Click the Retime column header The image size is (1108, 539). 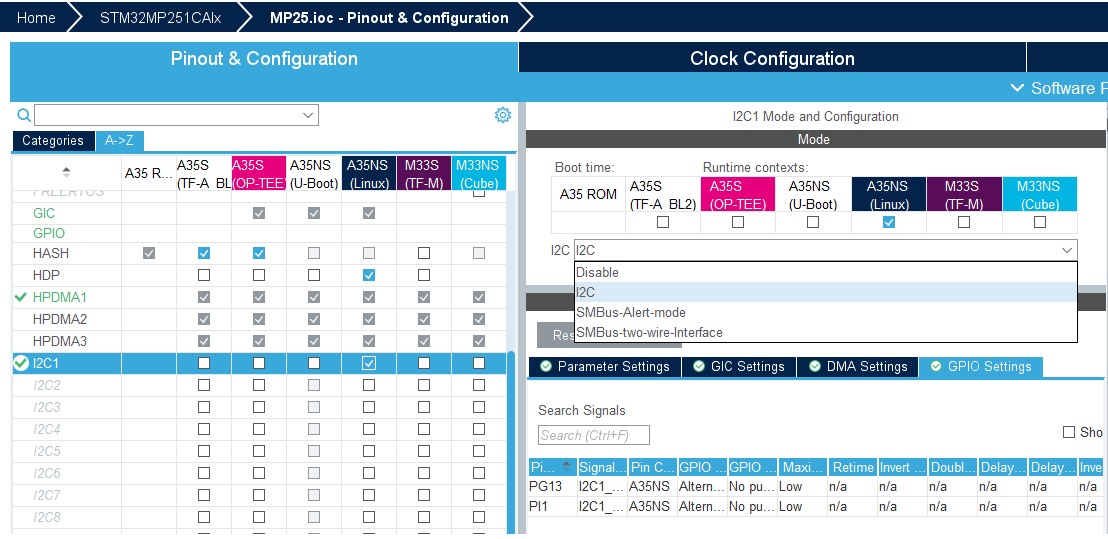(x=852, y=467)
